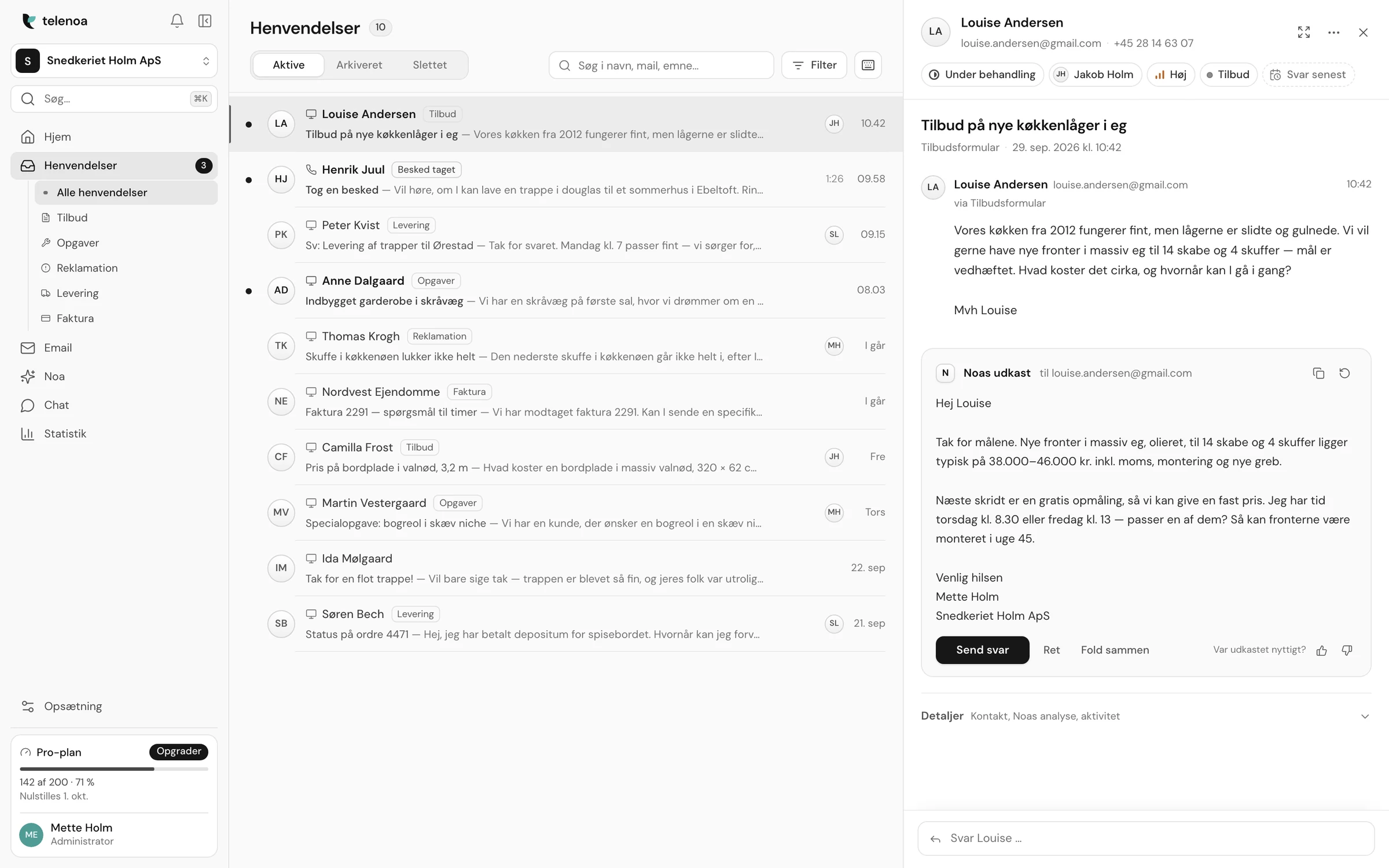Click the Svar Louise reply field
This screenshot has width=1389, height=868.
pos(1146,838)
